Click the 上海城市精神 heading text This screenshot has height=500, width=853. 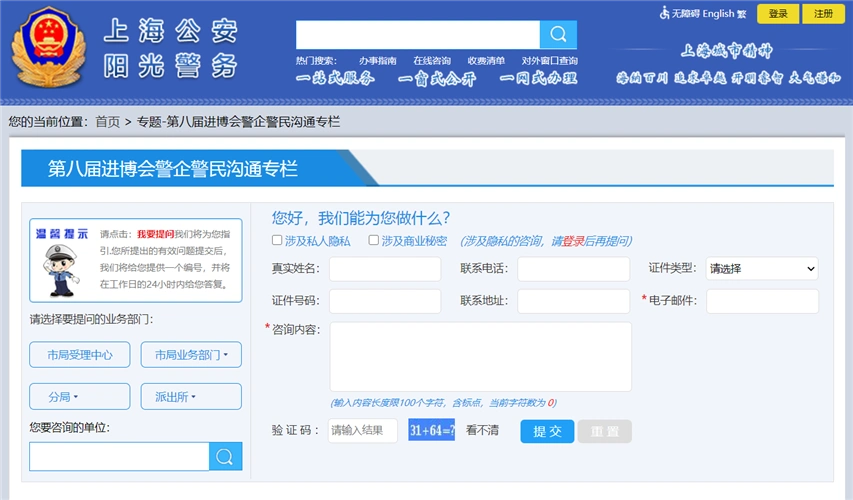point(726,51)
